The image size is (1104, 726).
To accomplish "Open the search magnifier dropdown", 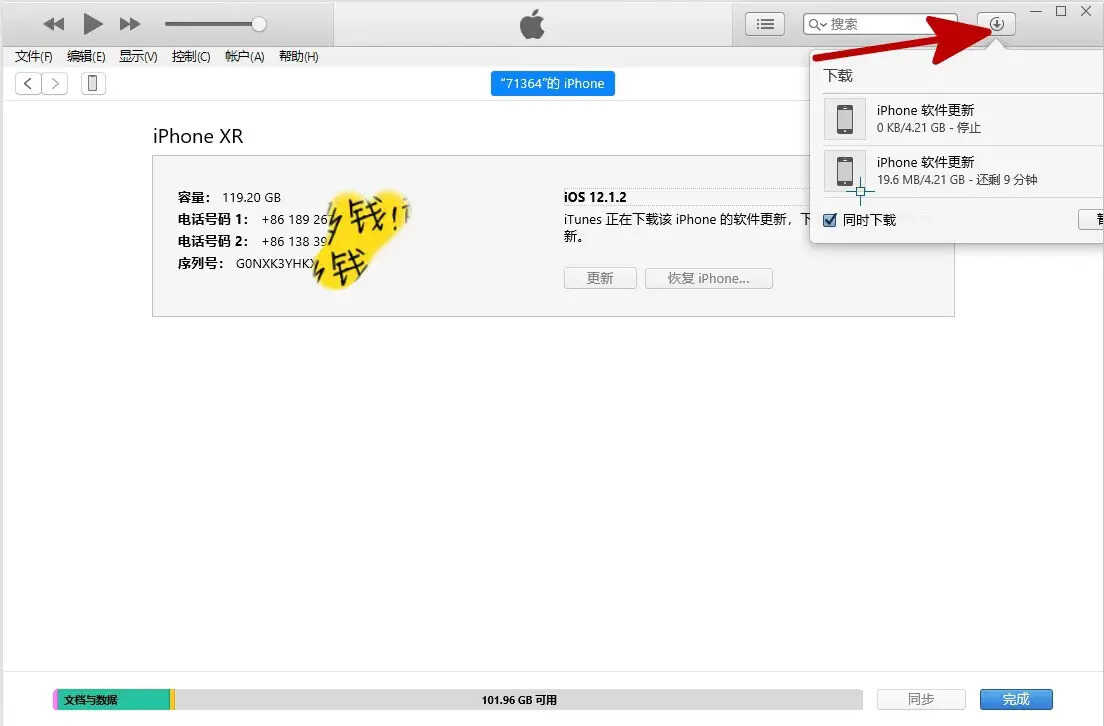I will click(817, 25).
